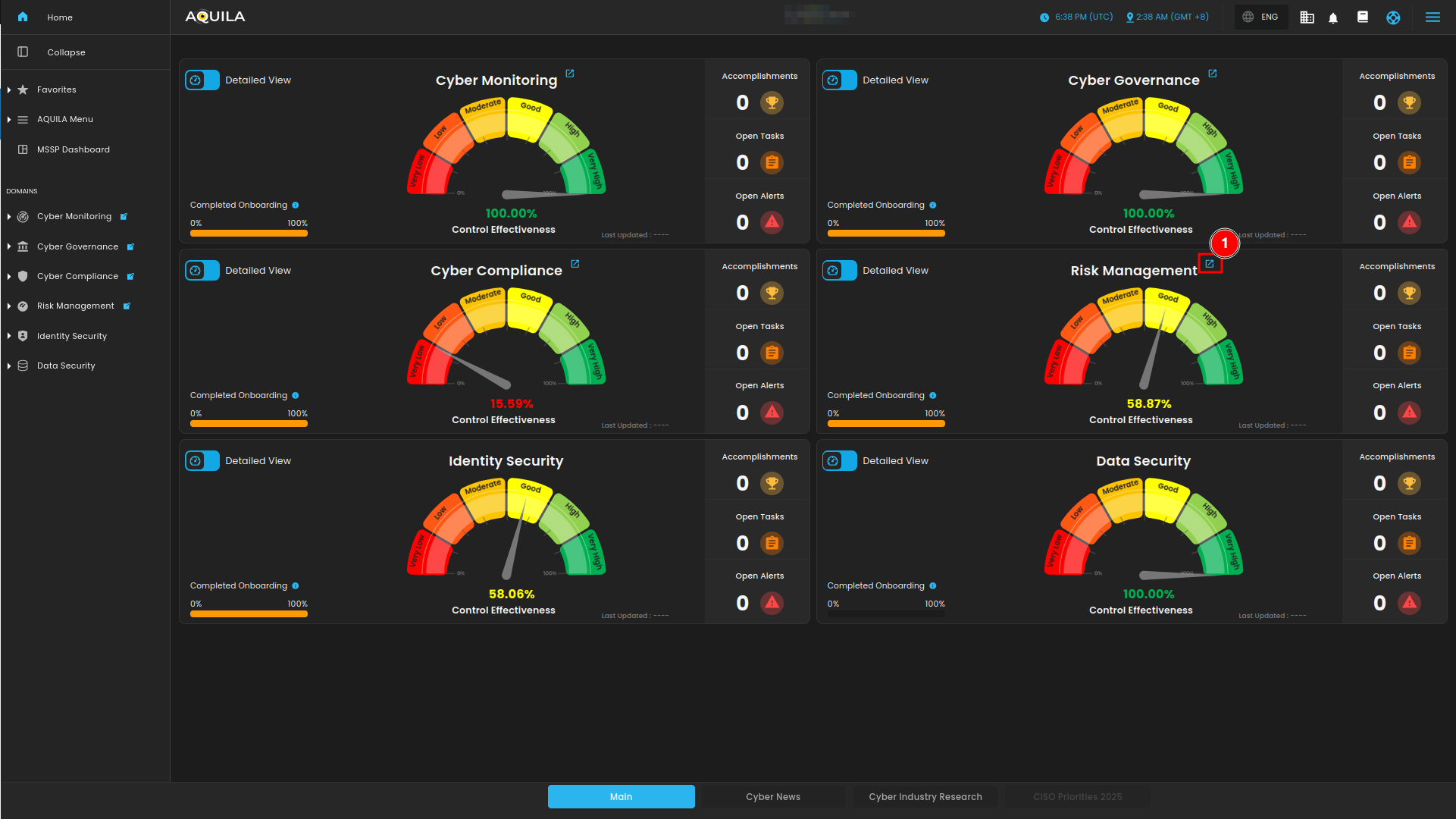Open the ENG language dropdown
Image resolution: width=1456 pixels, height=819 pixels.
(1260, 17)
